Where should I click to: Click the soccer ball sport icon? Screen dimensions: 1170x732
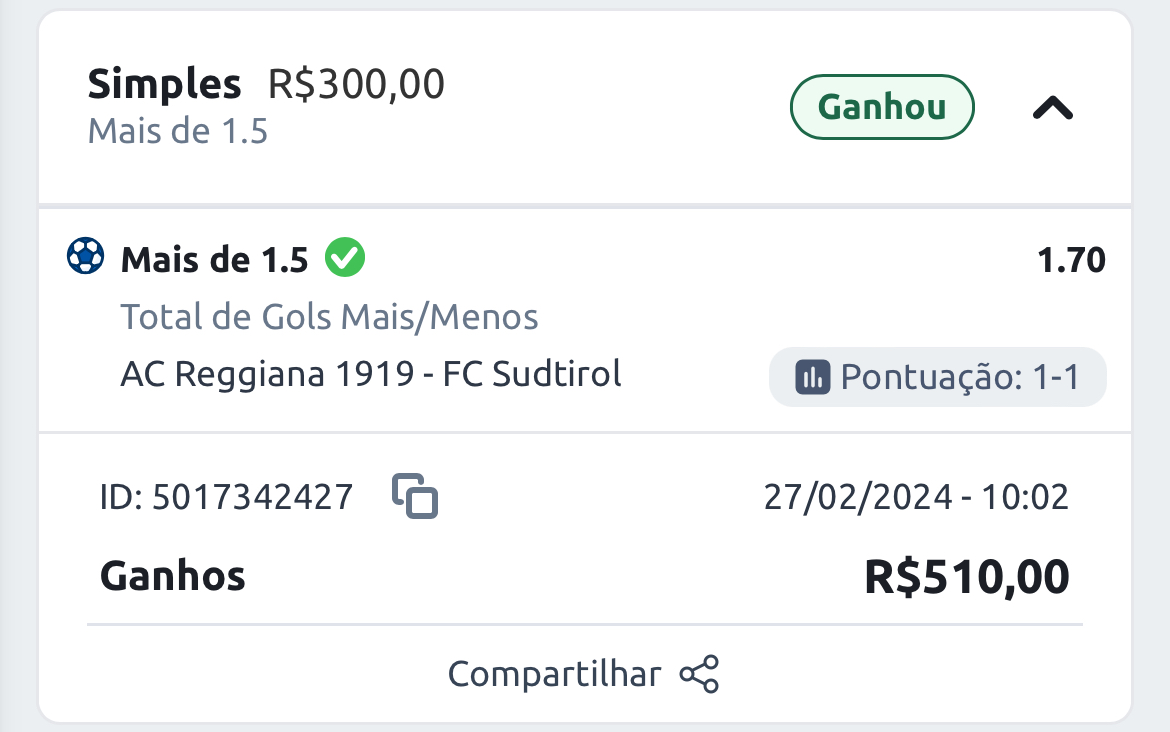coord(86,256)
